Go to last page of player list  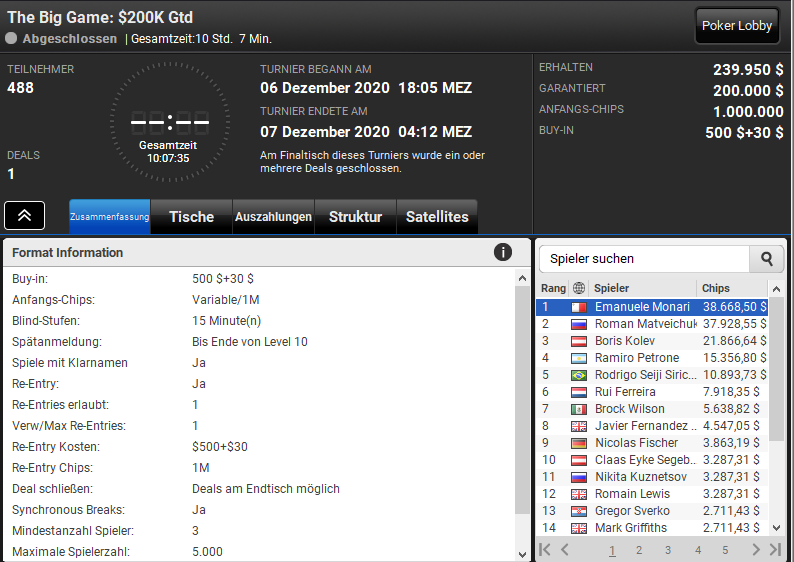click(x=775, y=549)
